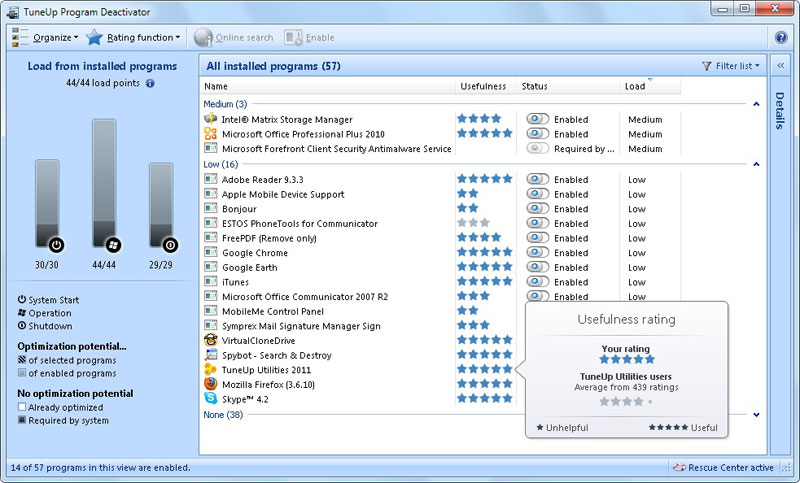Select Microsoft Forefront Client Security Antimalware Service
Screen dimensions: 800x483
[440, 148]
